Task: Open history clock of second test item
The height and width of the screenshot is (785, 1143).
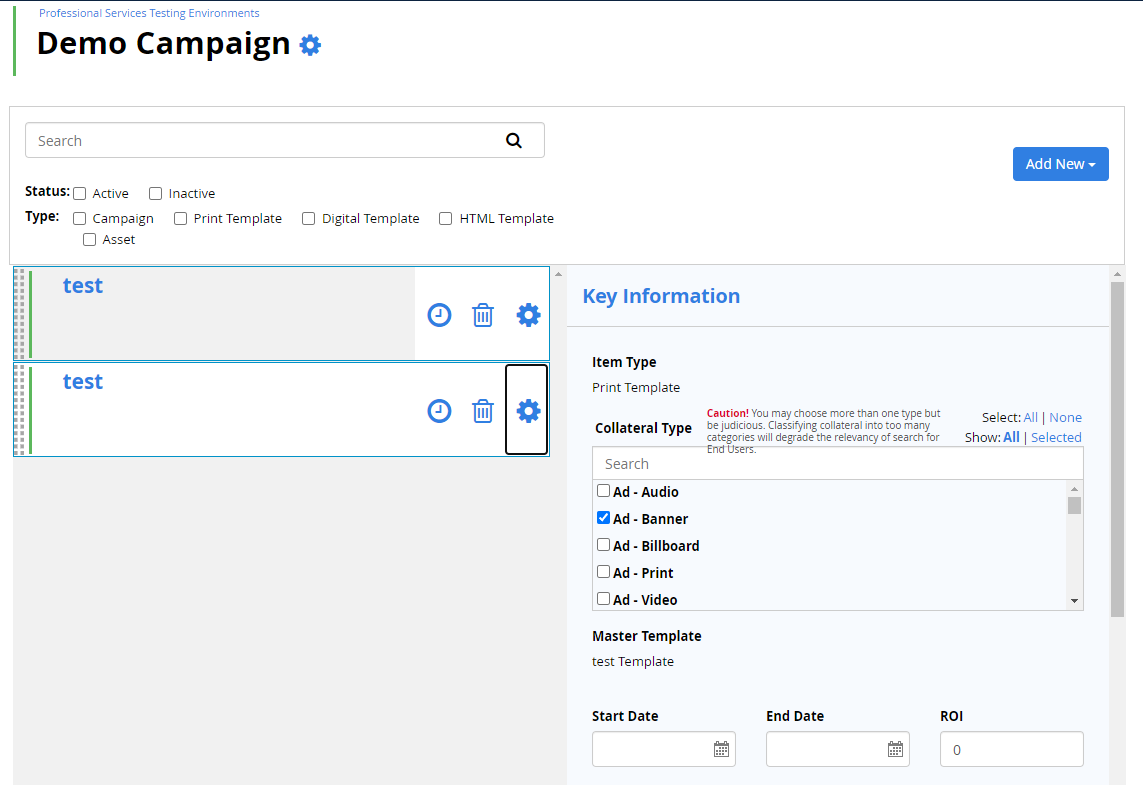Action: click(439, 411)
